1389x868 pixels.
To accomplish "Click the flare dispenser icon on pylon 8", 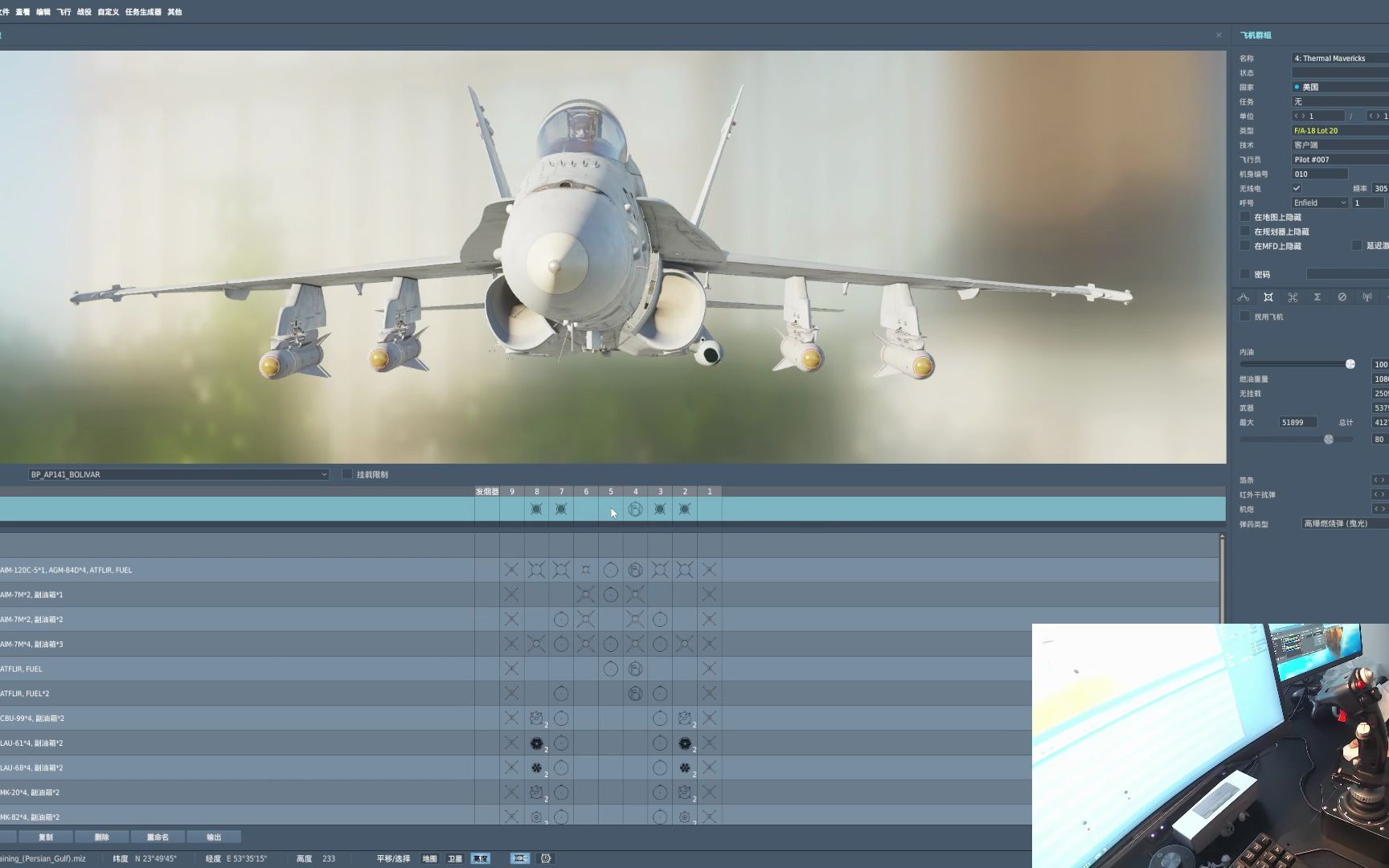I will coord(536,508).
